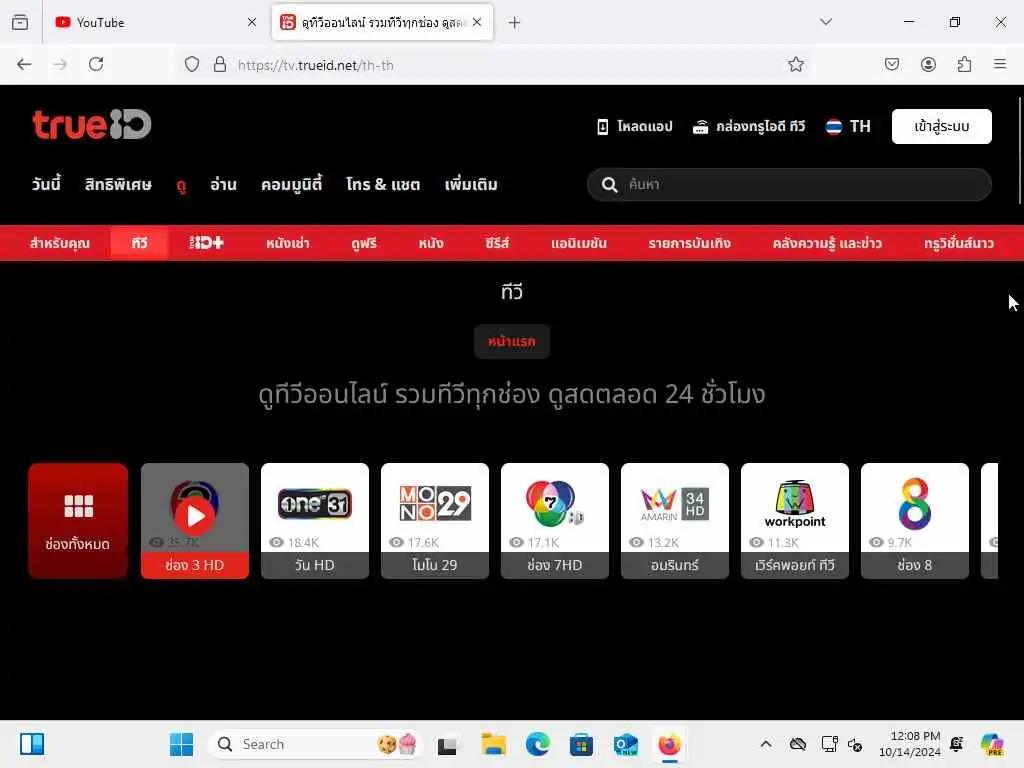The image size is (1024, 768).
Task: Open the 'ดูฟรี' tab
Action: point(364,243)
